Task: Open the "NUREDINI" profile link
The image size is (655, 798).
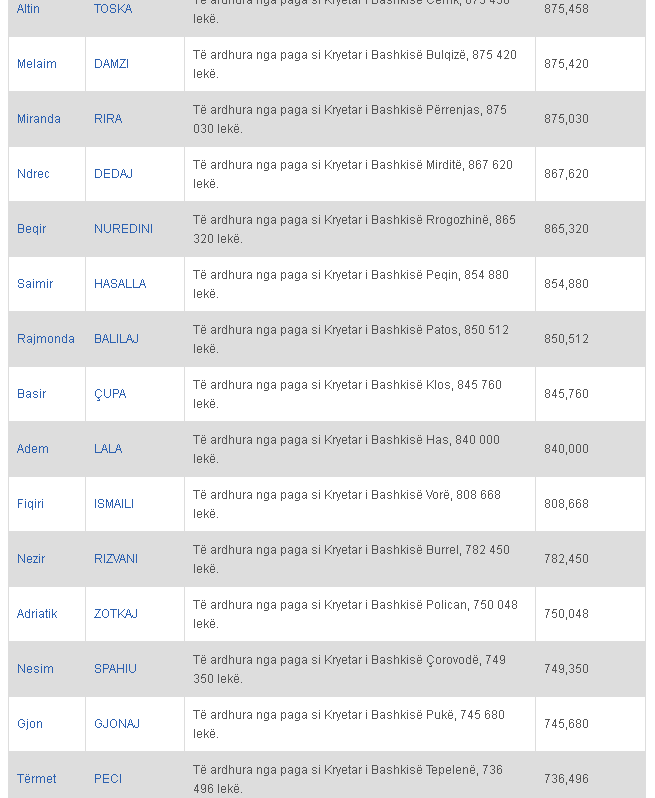Action: pyautogui.click(x=123, y=229)
